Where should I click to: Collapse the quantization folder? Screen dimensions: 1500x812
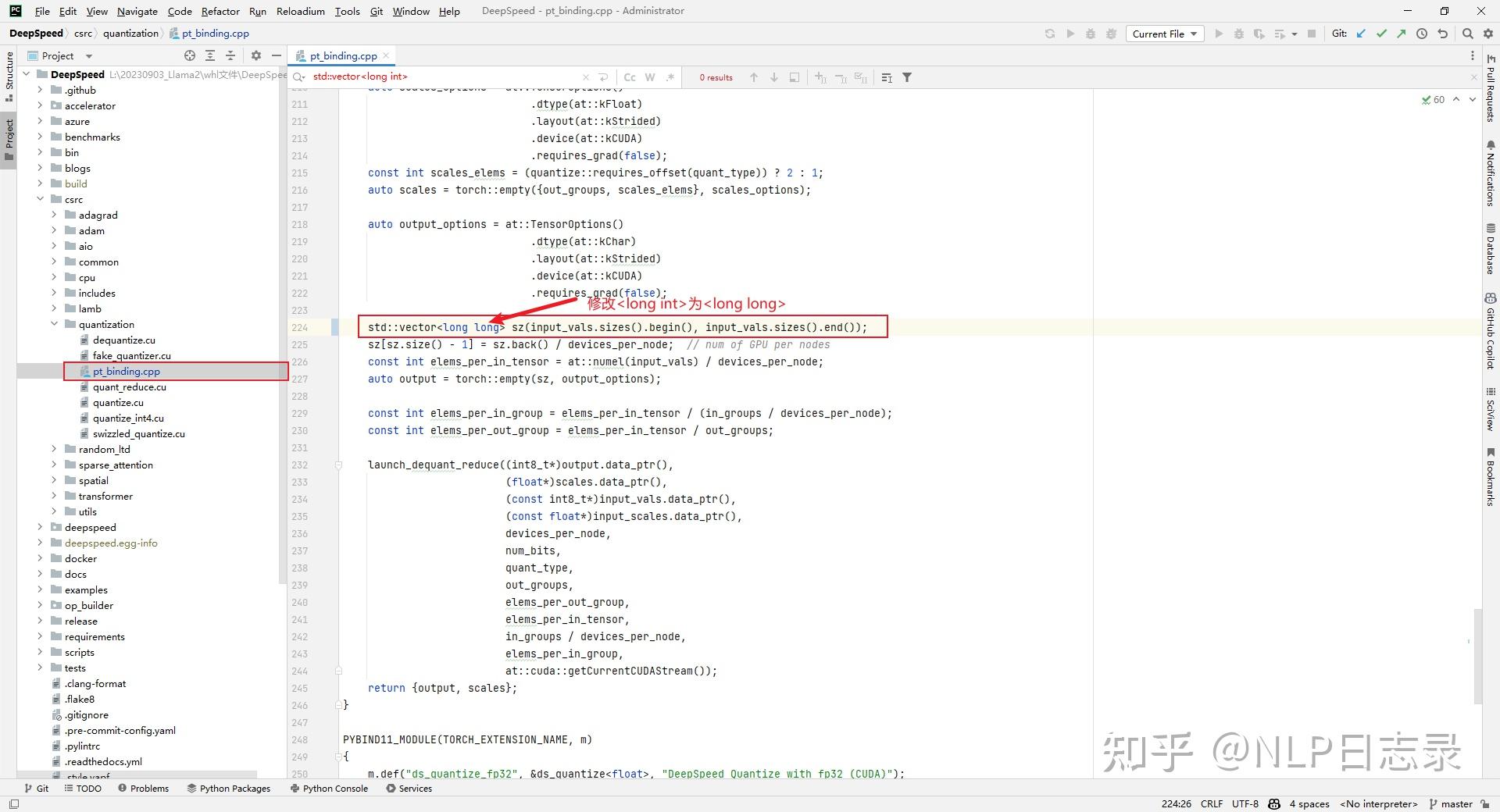(x=53, y=324)
